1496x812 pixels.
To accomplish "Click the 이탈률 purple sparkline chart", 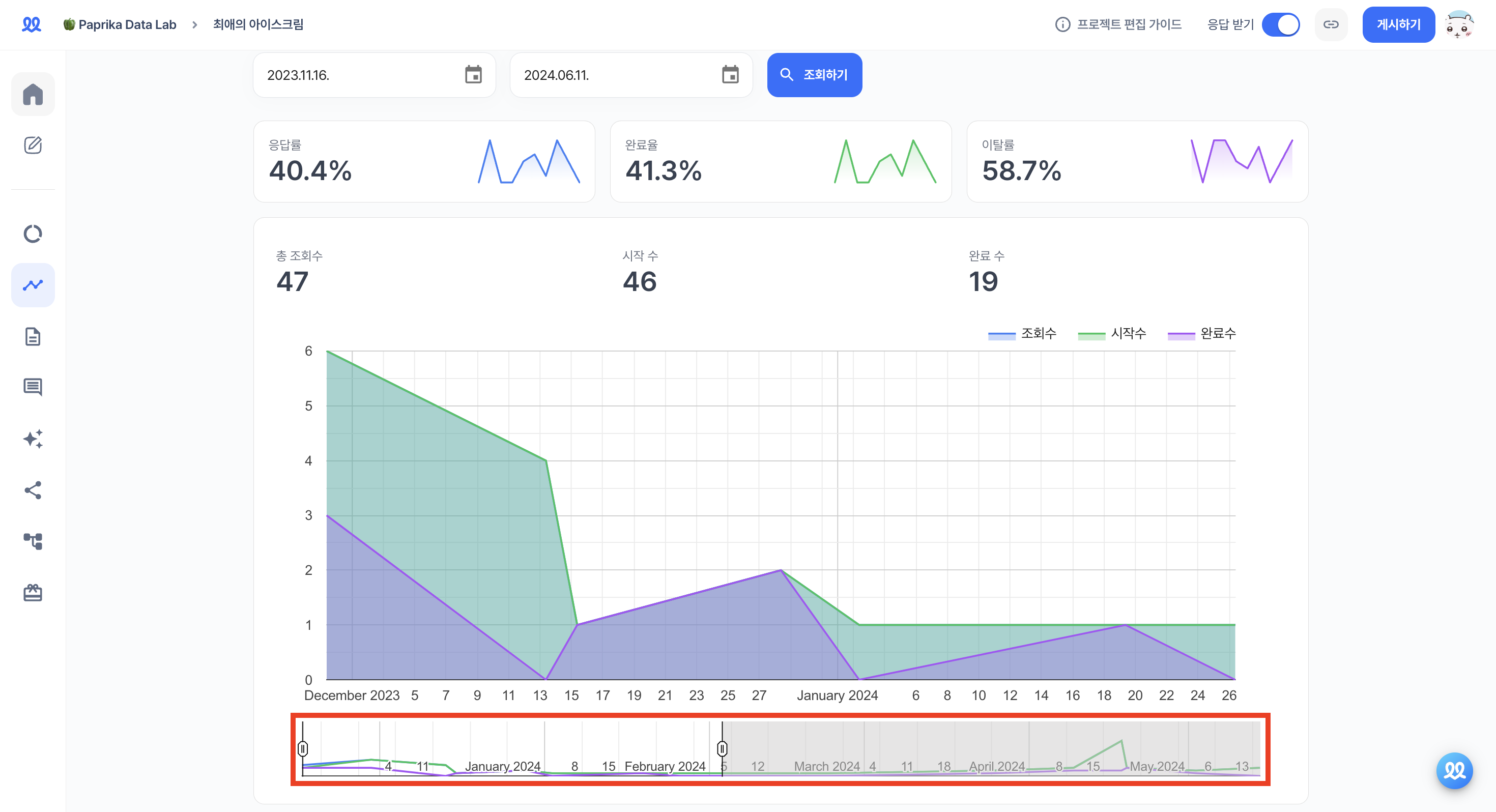I will (x=1242, y=161).
